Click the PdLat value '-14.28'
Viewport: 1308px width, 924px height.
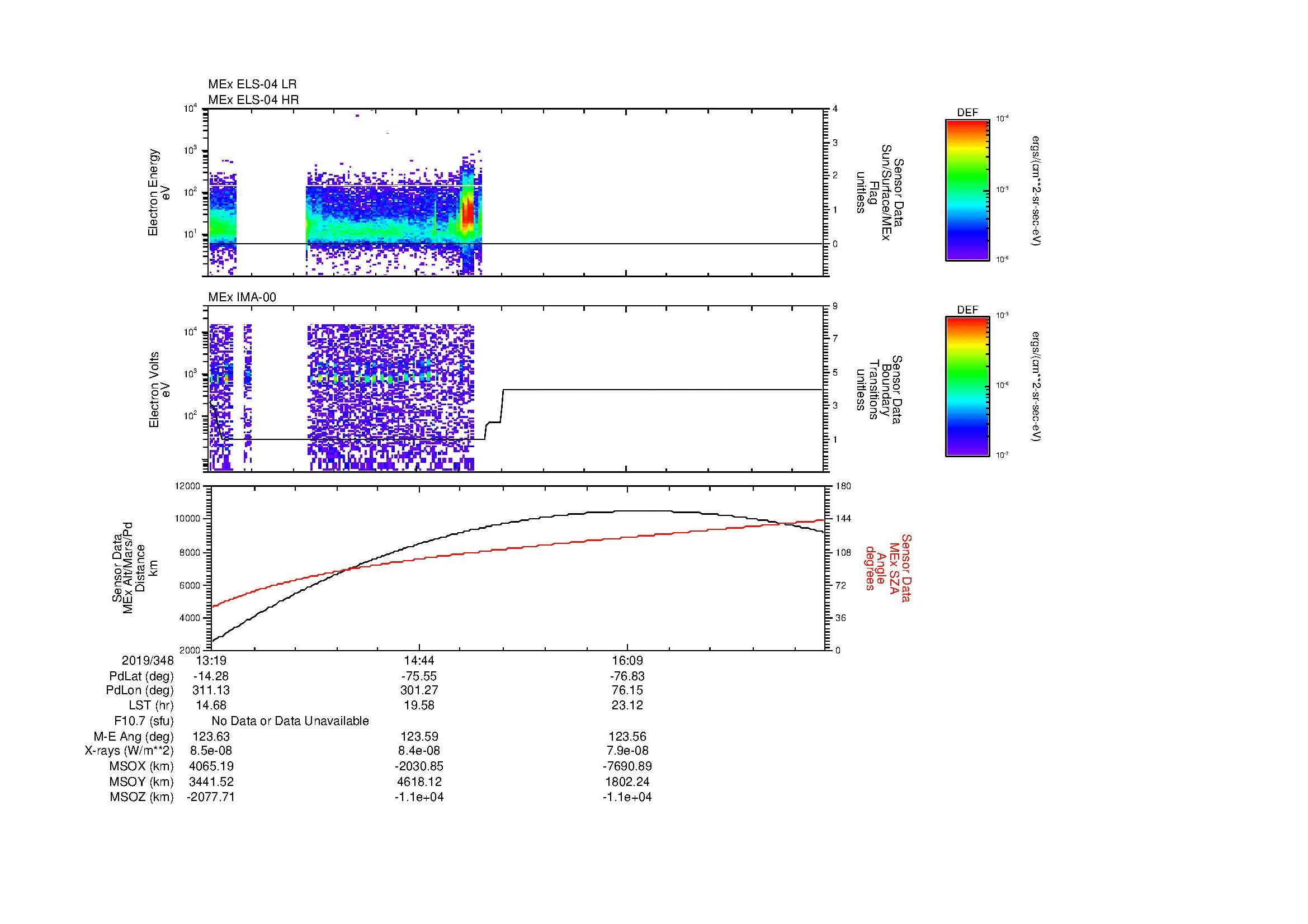(x=211, y=676)
